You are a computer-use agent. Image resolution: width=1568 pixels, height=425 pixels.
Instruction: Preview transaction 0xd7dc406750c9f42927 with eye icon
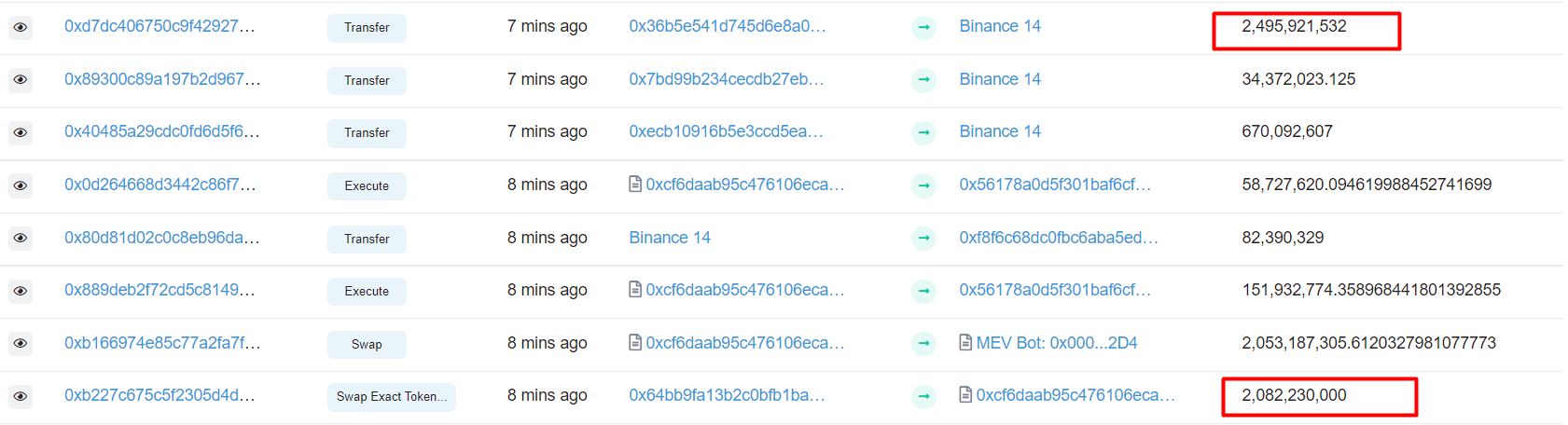coord(20,27)
